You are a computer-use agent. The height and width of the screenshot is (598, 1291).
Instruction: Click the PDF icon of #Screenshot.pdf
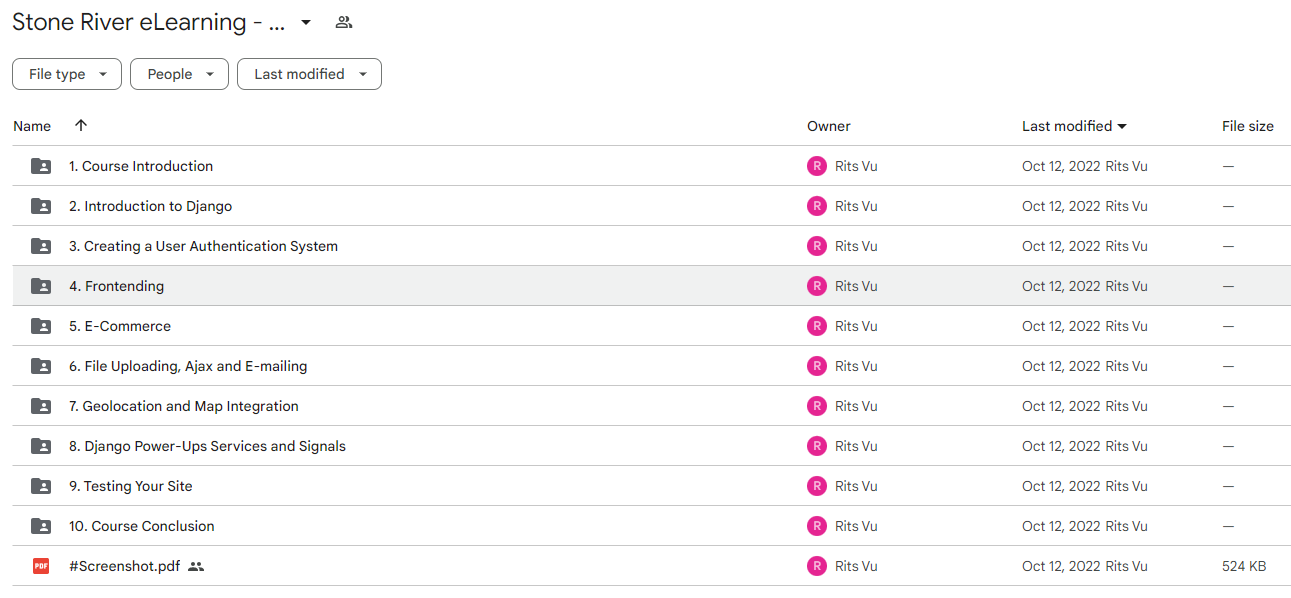[x=41, y=566]
